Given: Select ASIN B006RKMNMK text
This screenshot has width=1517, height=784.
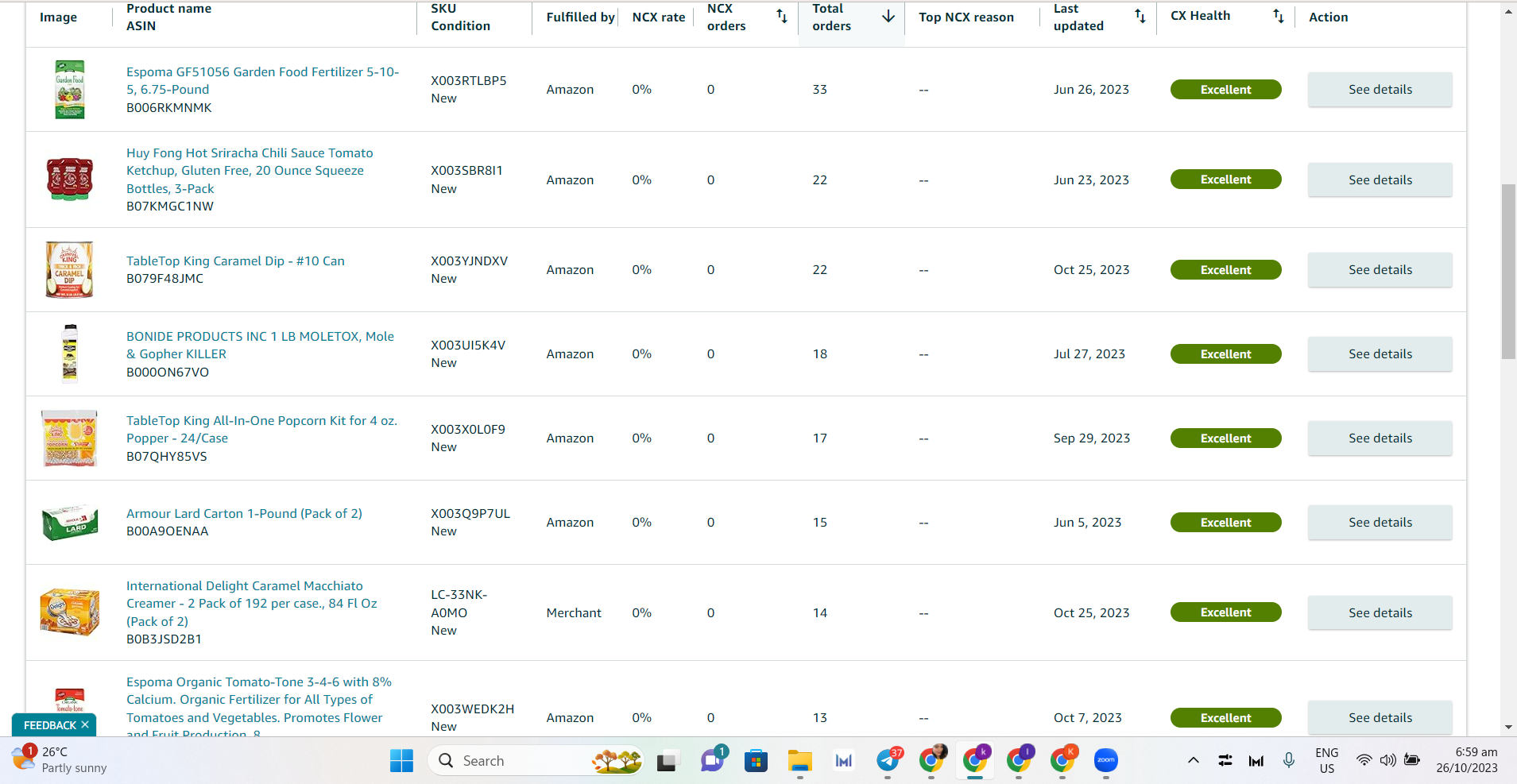Looking at the screenshot, I should 169,107.
